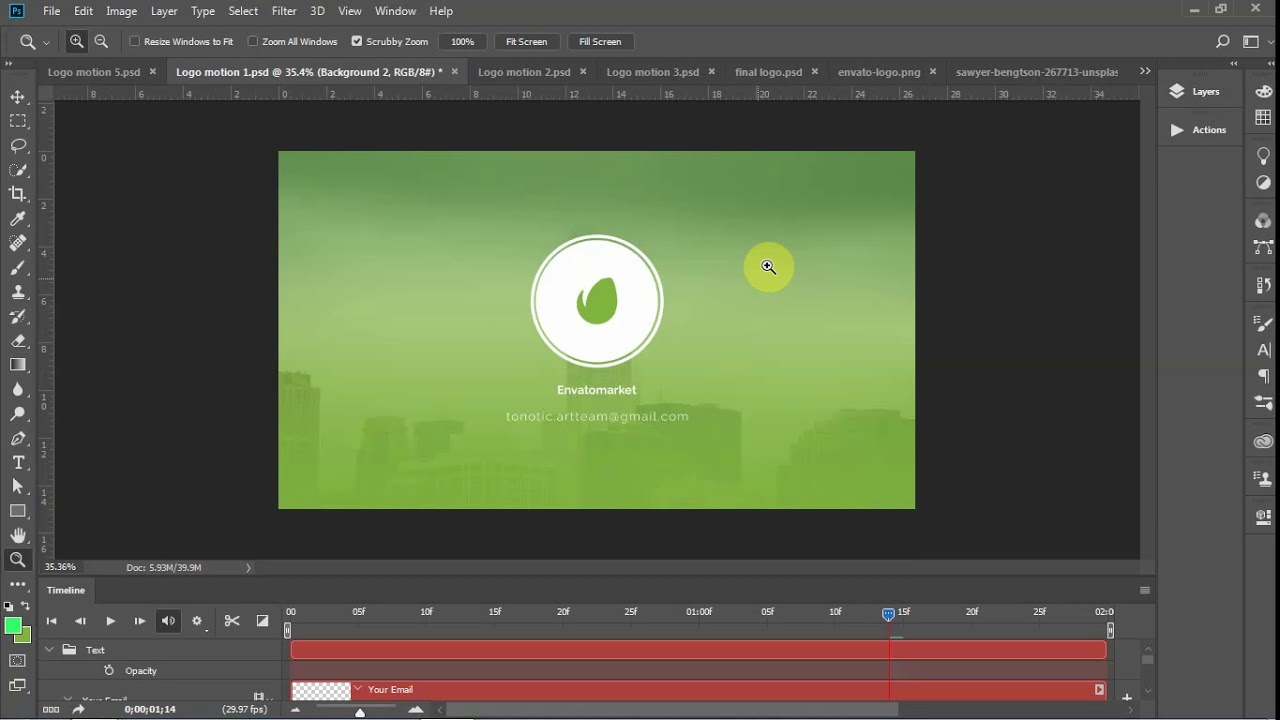Screen dimensions: 1280x720
Task: Split clip at playhead with scissors
Action: tap(232, 621)
